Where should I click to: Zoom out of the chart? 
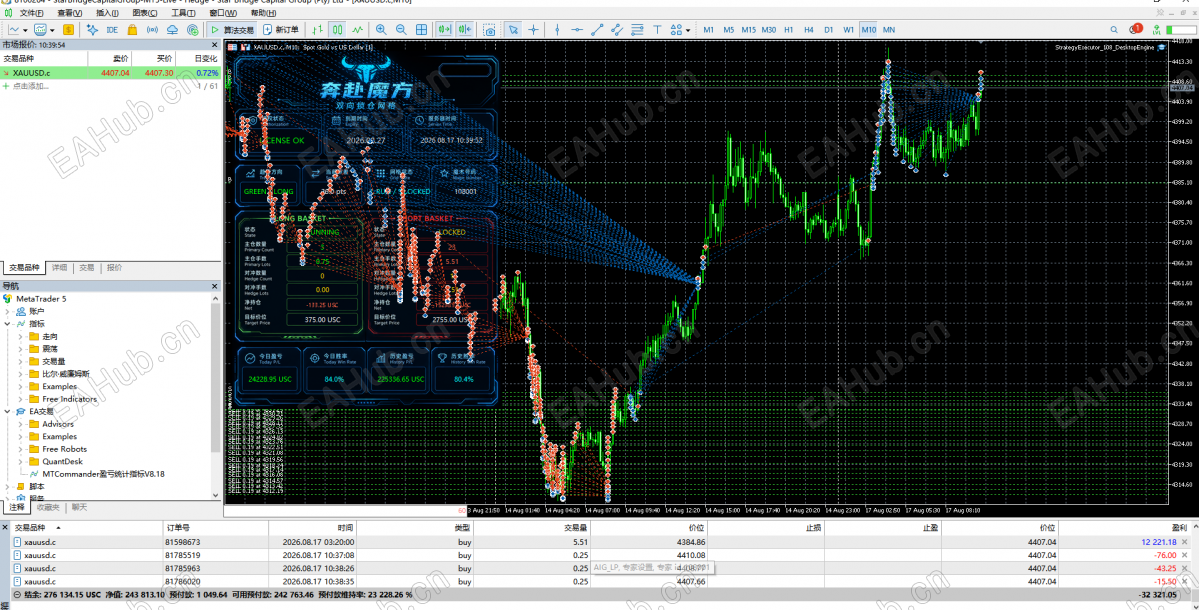click(x=401, y=30)
